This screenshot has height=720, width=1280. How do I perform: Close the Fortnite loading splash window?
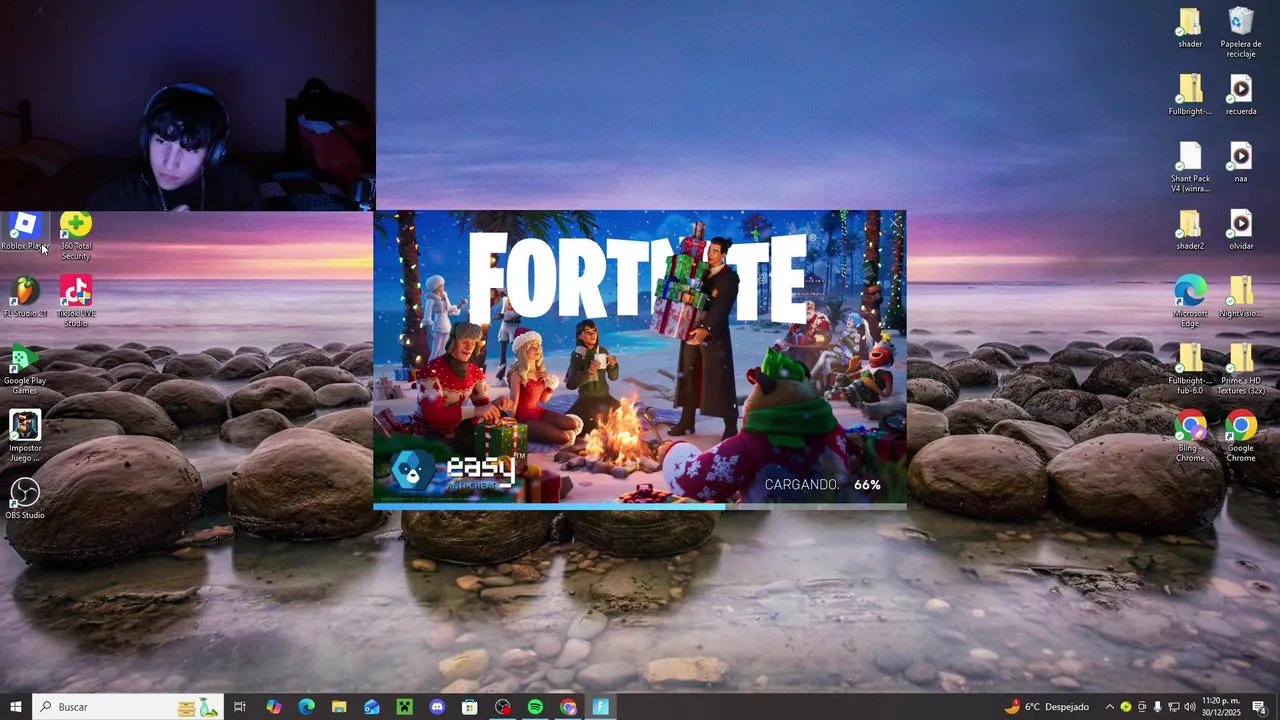(x=894, y=224)
